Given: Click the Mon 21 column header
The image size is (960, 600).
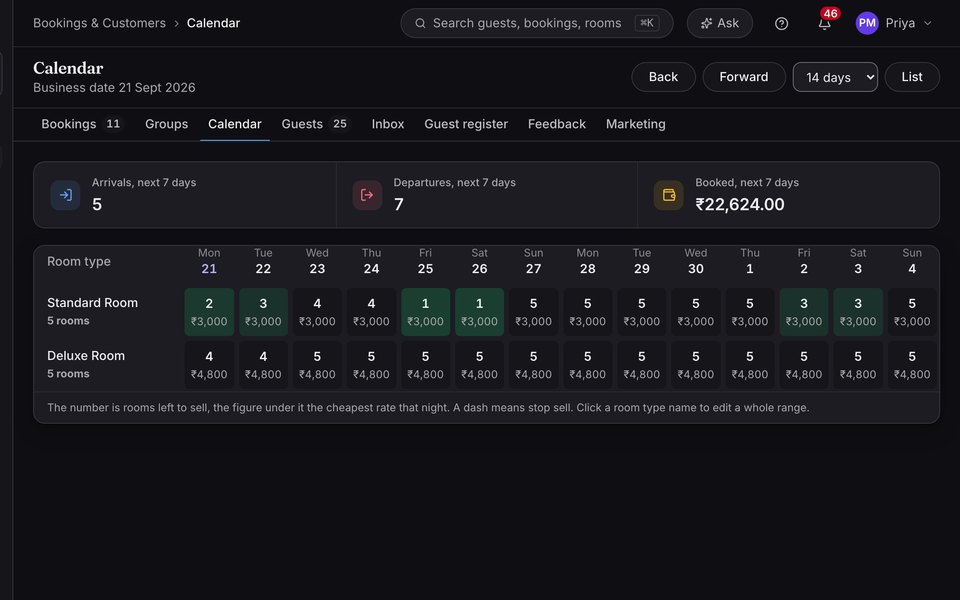Looking at the screenshot, I should click(209, 261).
